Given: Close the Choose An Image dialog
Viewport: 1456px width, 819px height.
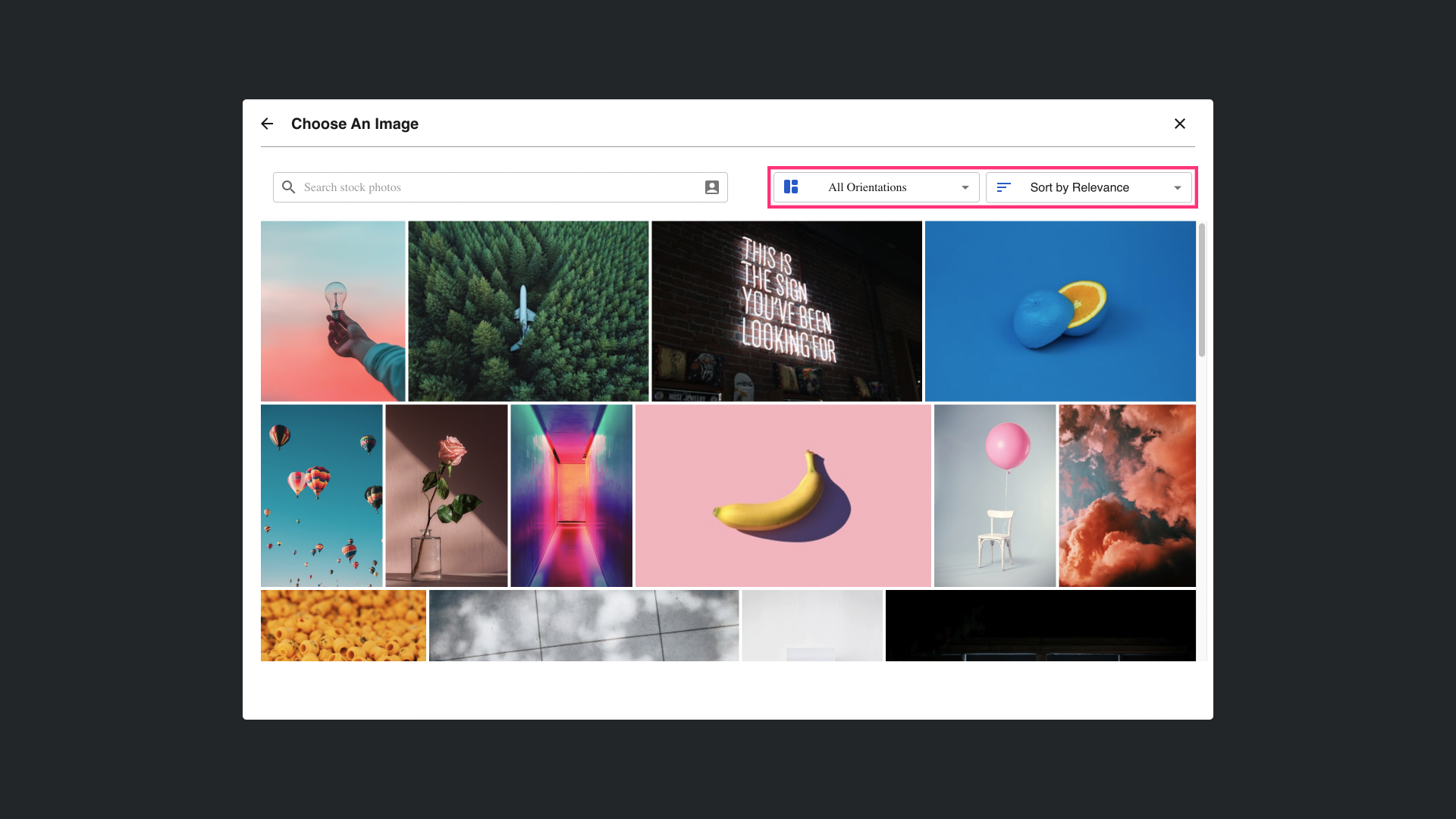Looking at the screenshot, I should point(1180,124).
